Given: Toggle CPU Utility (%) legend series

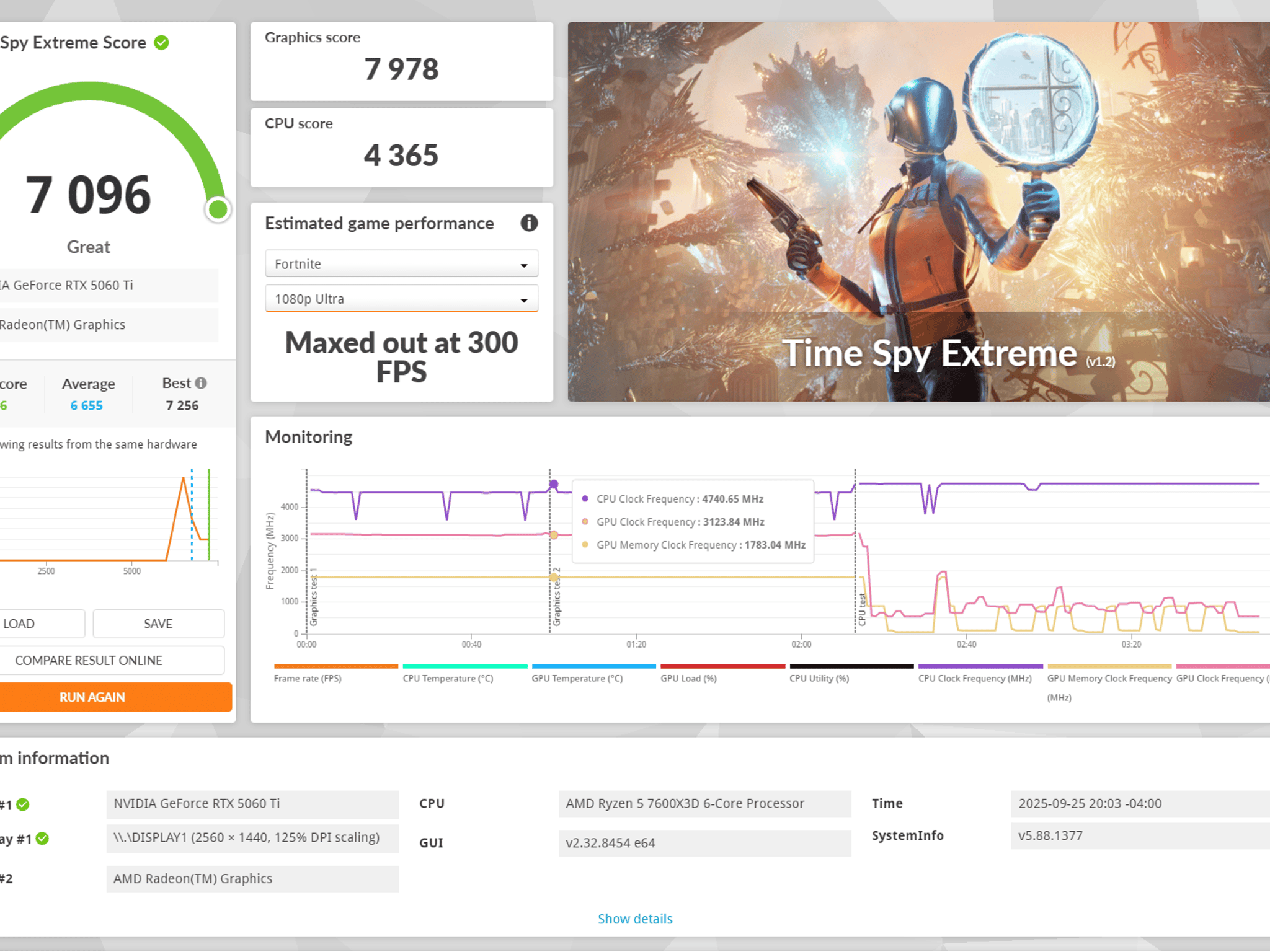Looking at the screenshot, I should click(x=851, y=674).
